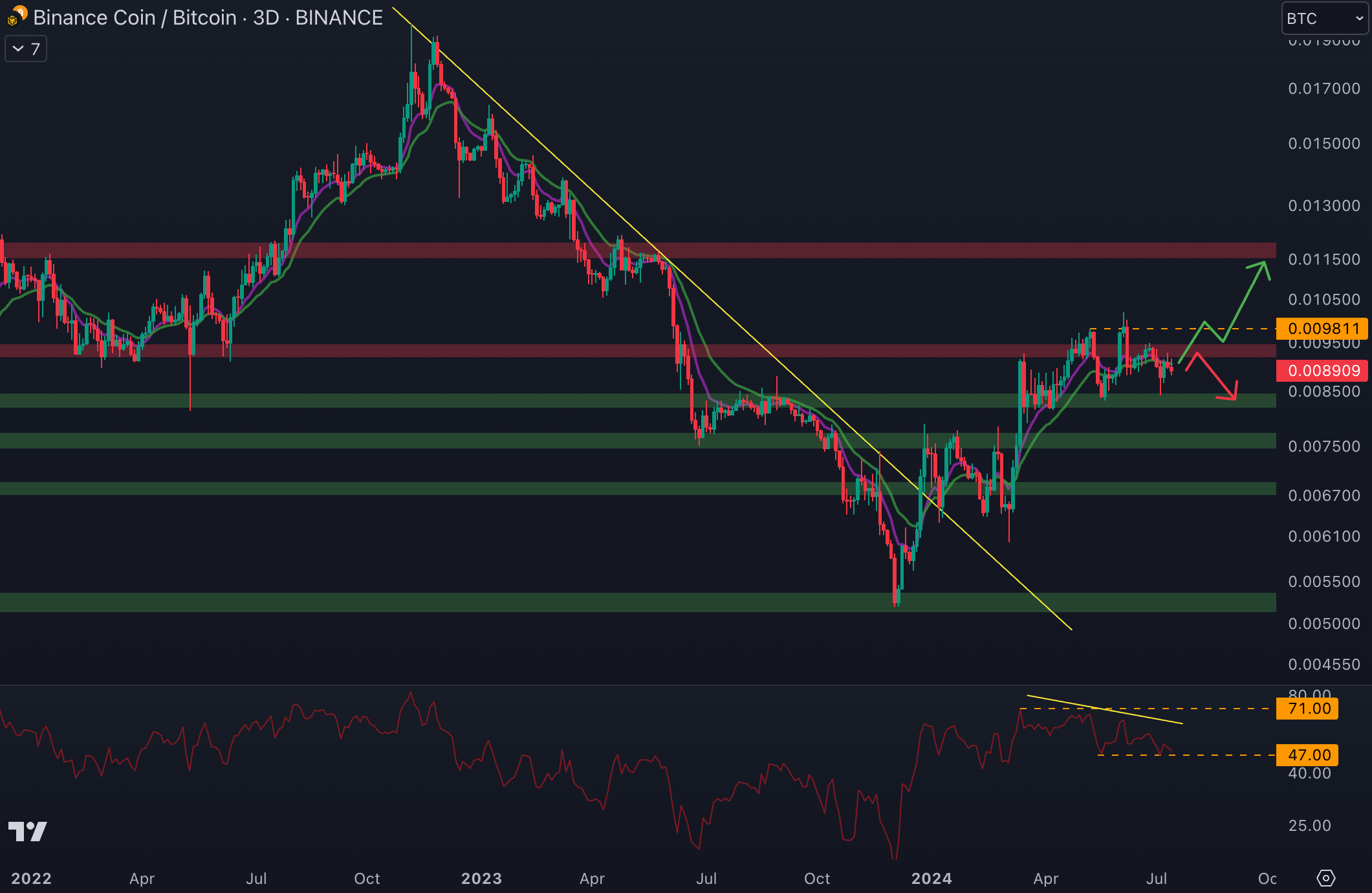1372x893 pixels.
Task: Click the dropdown arrow beside BTC
Action: point(1359,18)
